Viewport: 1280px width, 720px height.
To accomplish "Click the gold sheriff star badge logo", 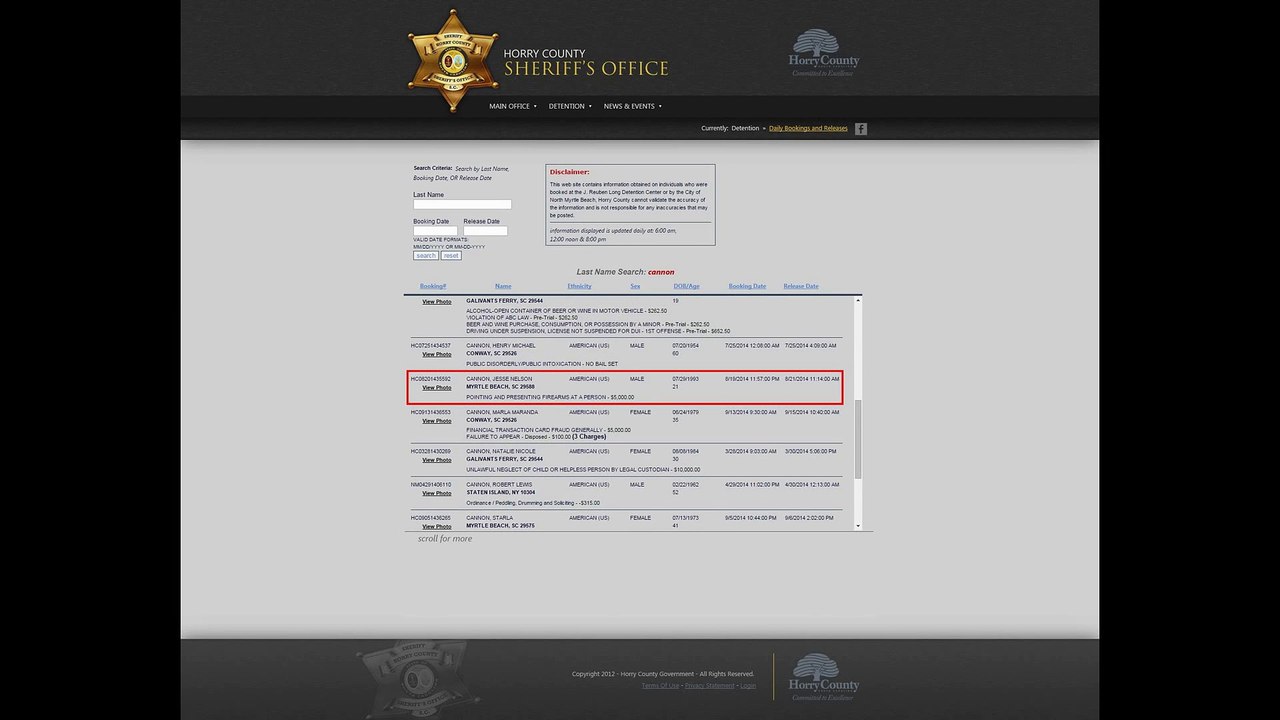I will 453,61.
